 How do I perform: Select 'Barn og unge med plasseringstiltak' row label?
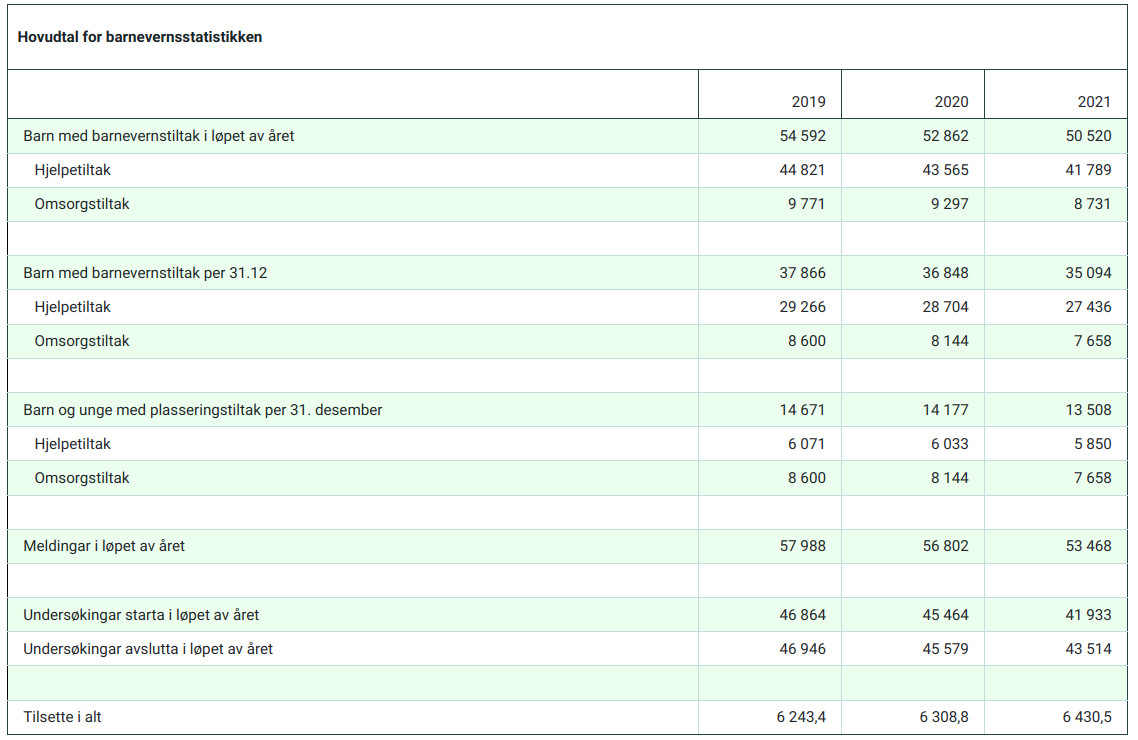click(203, 410)
